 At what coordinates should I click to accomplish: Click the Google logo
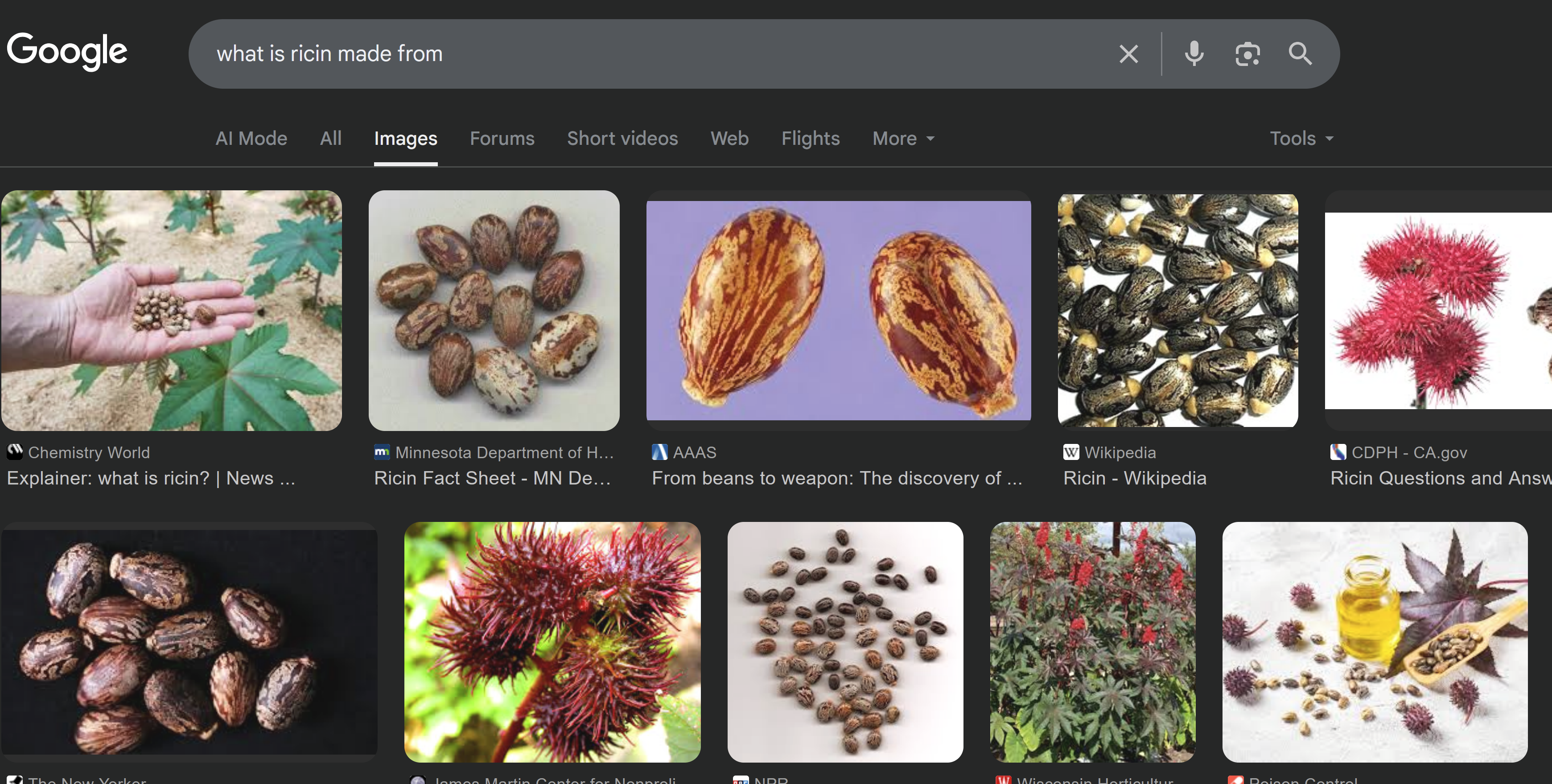[x=67, y=51]
